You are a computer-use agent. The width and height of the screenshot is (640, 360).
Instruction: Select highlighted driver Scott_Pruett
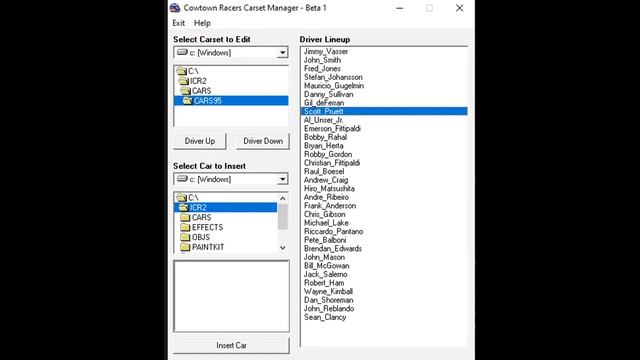(x=384, y=111)
